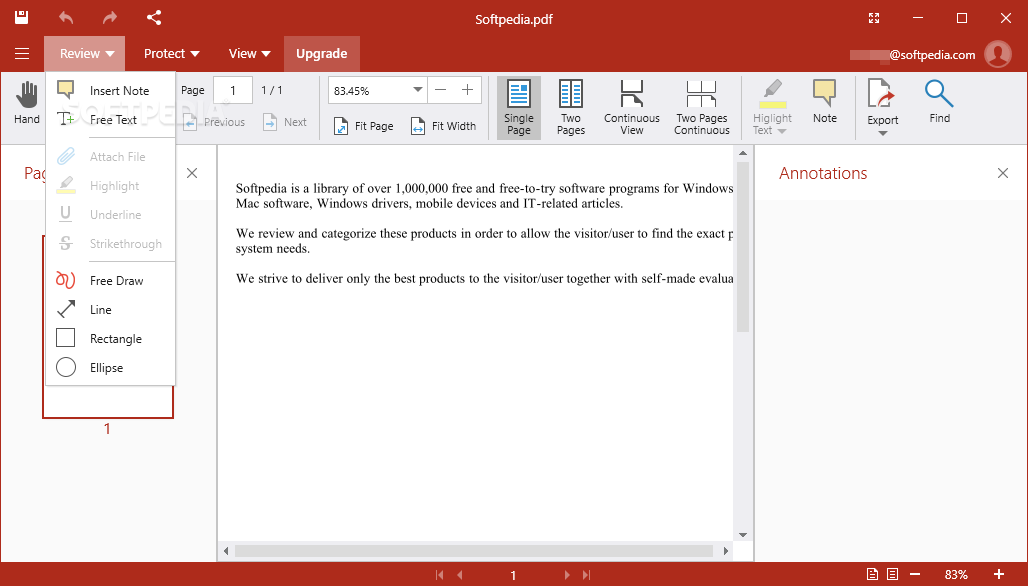The image size is (1028, 586).
Task: Go to previous page in status bar
Action: point(460,575)
